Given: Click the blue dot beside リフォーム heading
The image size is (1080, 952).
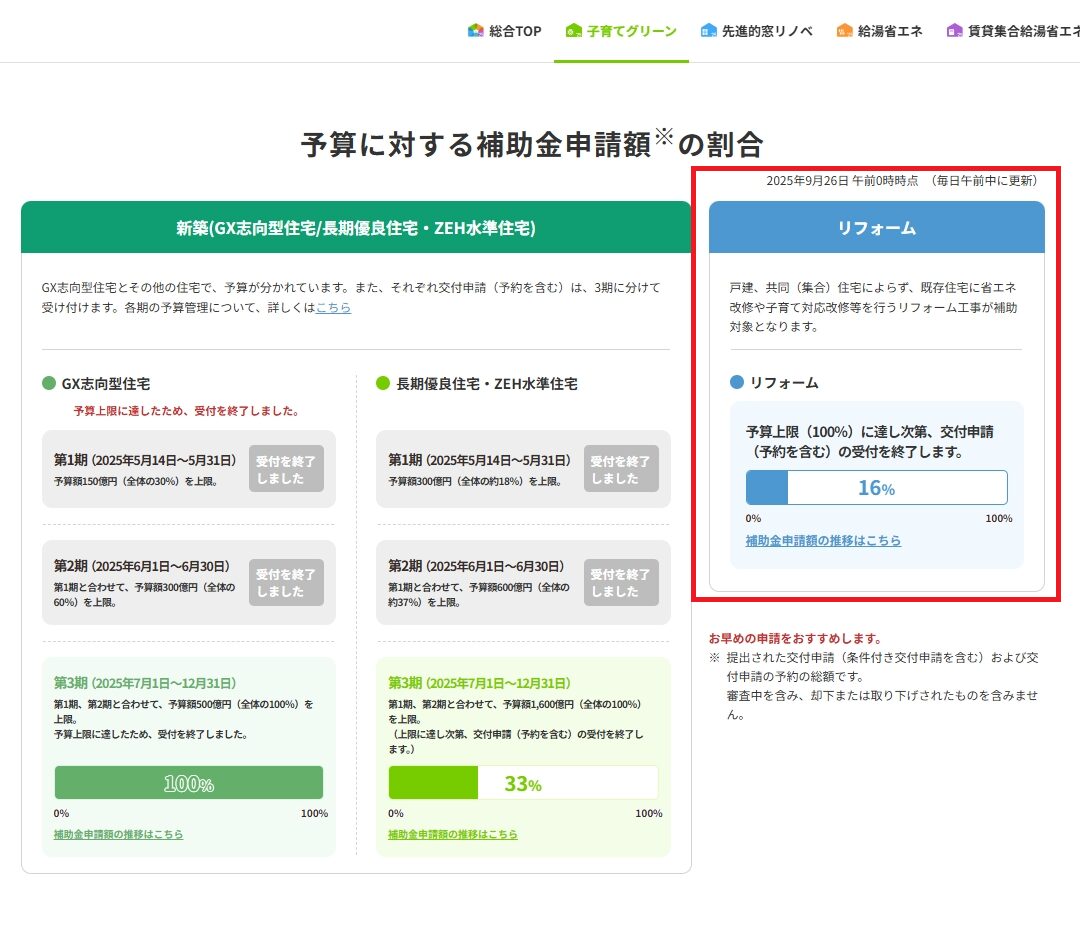Looking at the screenshot, I should (737, 382).
